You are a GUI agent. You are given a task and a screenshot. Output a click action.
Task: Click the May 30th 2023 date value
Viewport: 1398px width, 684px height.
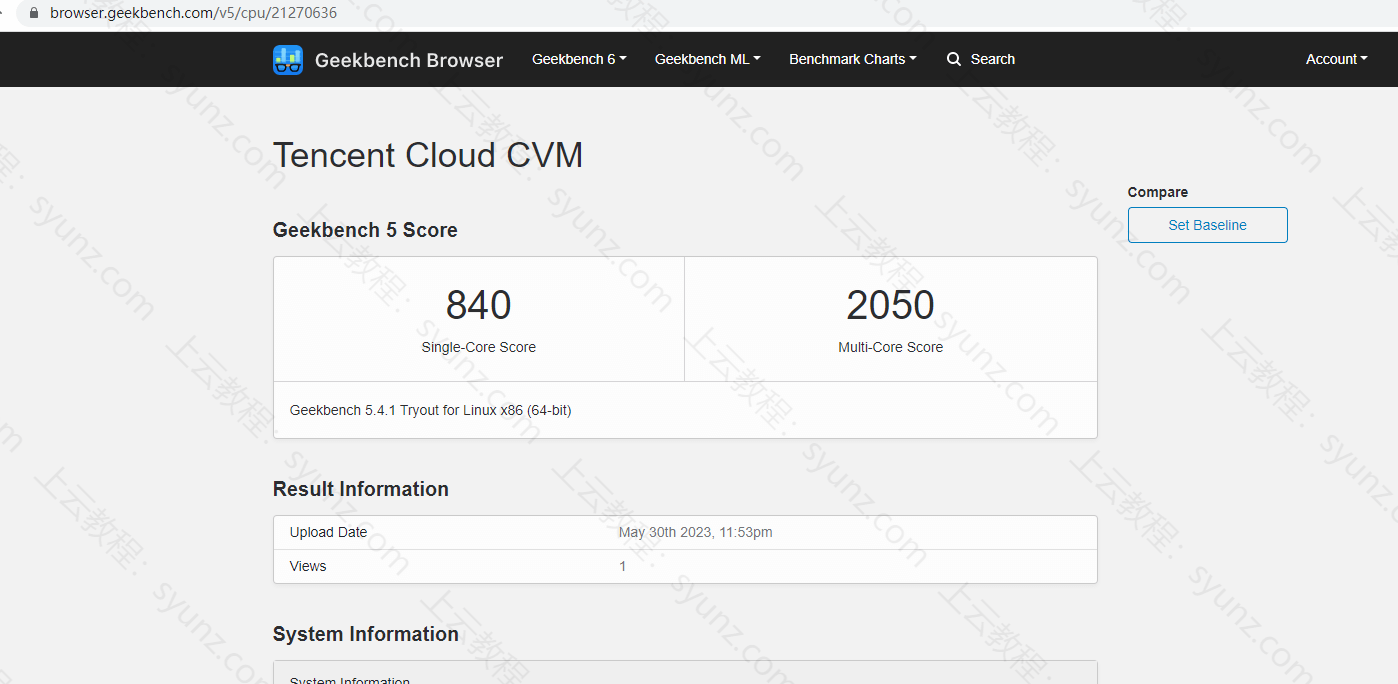(695, 532)
